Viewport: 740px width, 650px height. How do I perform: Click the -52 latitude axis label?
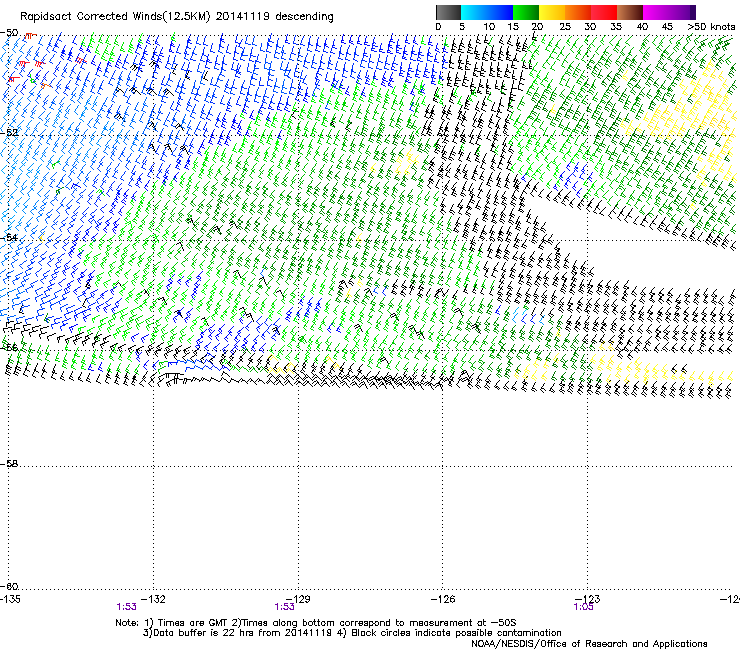[x=9, y=132]
